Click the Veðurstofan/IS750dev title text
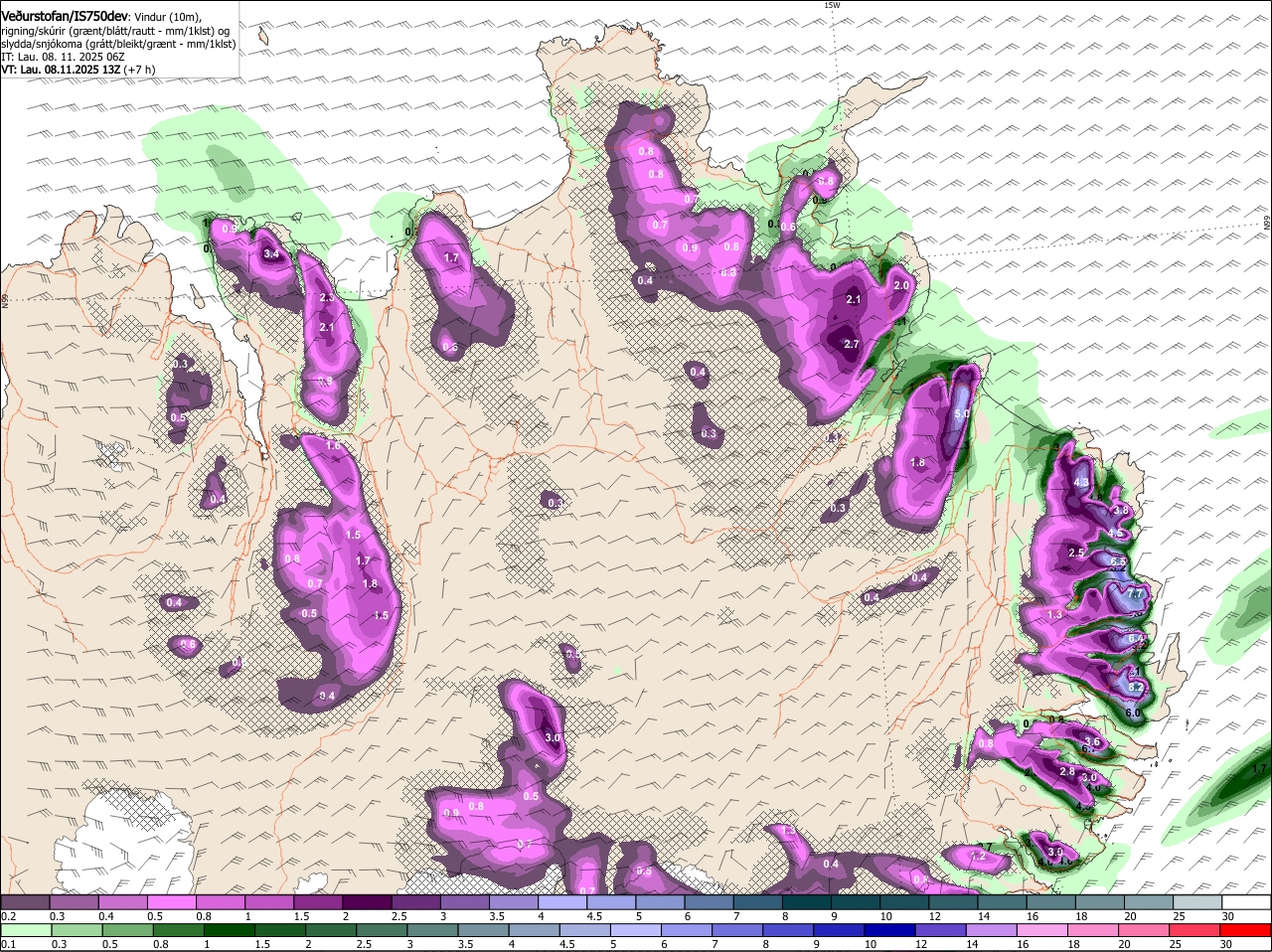The width and height of the screenshot is (1272, 952). click(x=65, y=16)
